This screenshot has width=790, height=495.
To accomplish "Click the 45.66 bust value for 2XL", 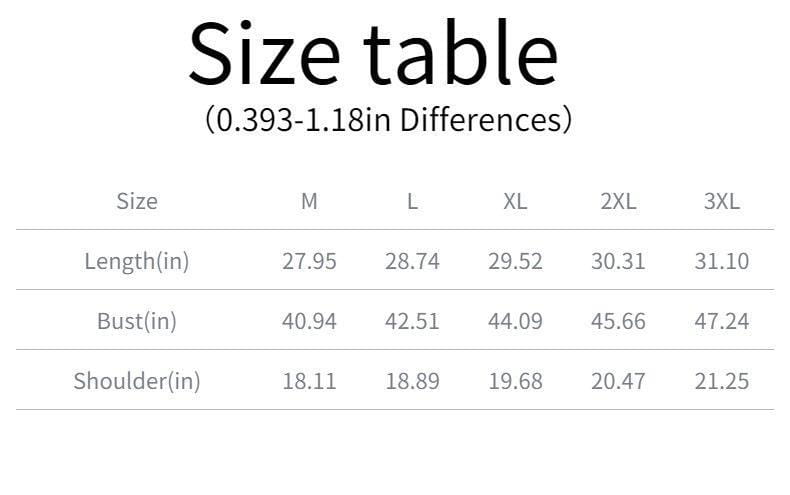I will tap(618, 321).
